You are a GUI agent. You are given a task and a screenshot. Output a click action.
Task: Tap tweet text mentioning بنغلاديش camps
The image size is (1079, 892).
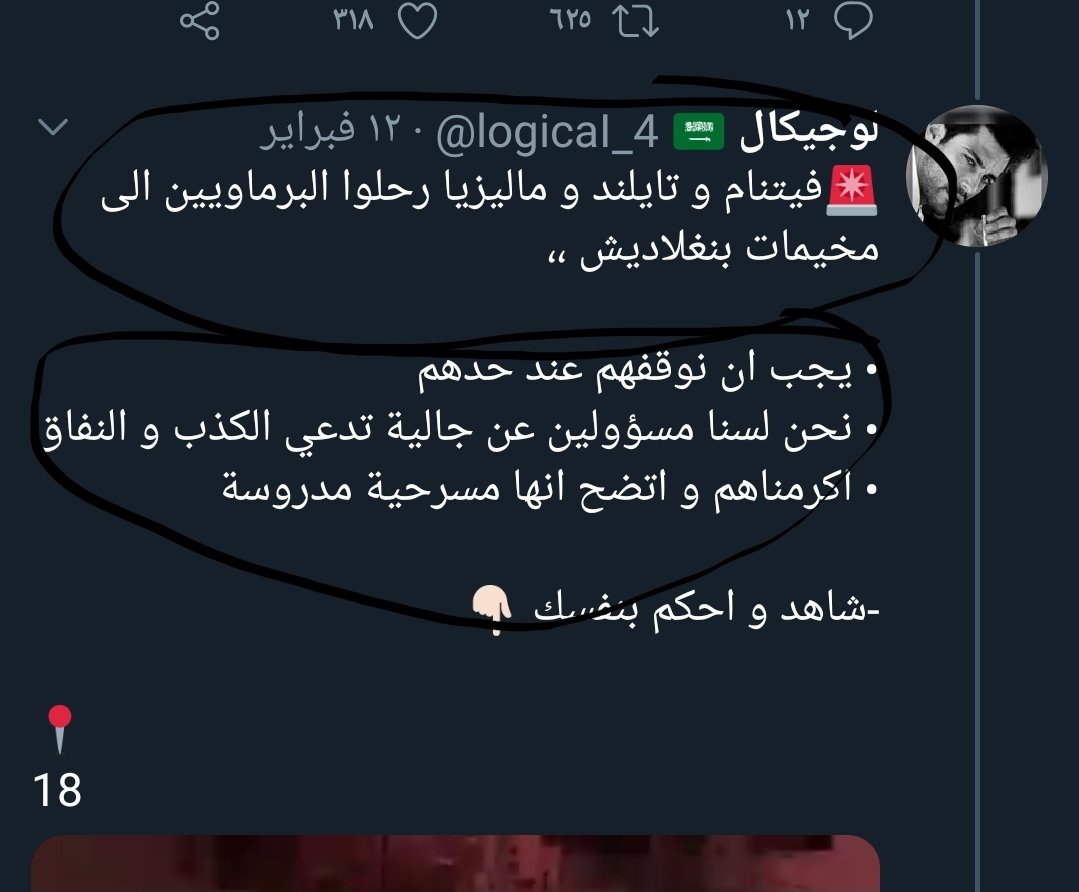tap(490, 220)
